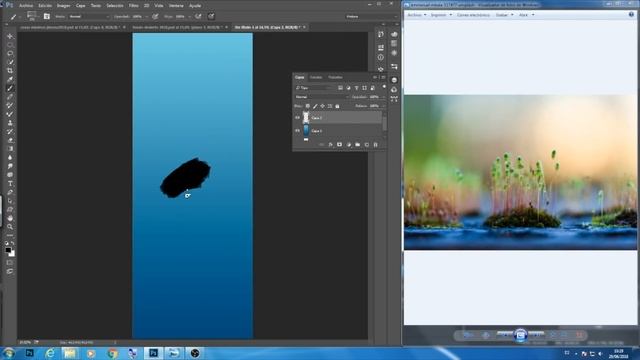Open the Ventana menu
640x360 pixels.
(x=176, y=6)
